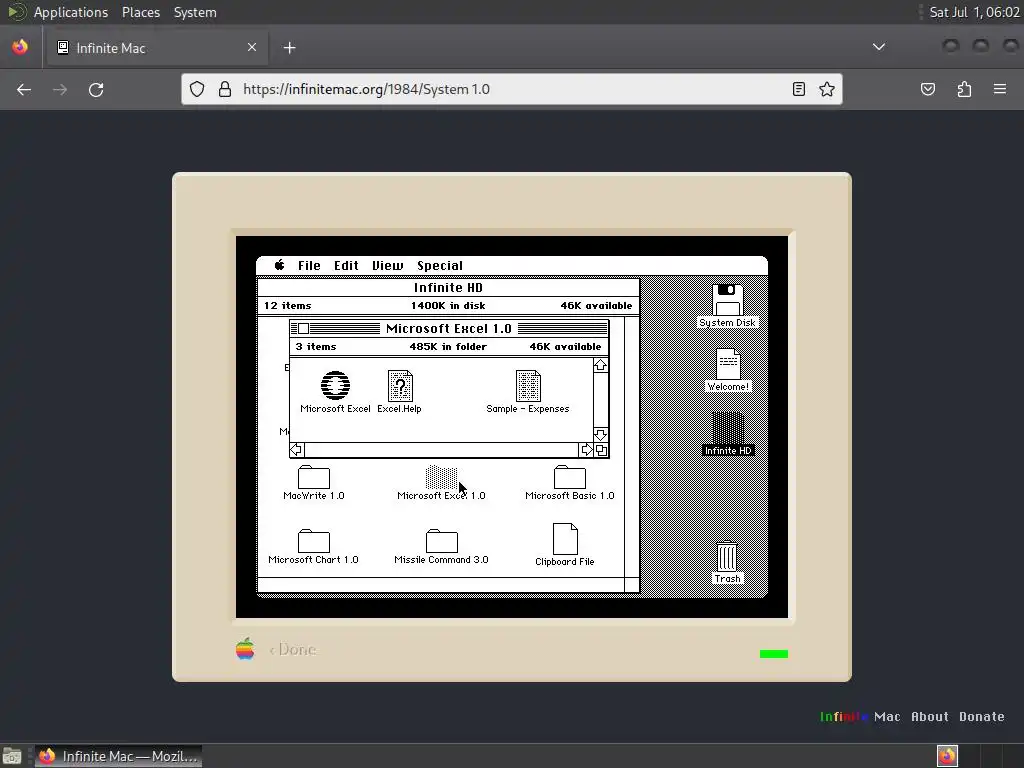Click the clock showing Sat Jul 1

coord(974,12)
